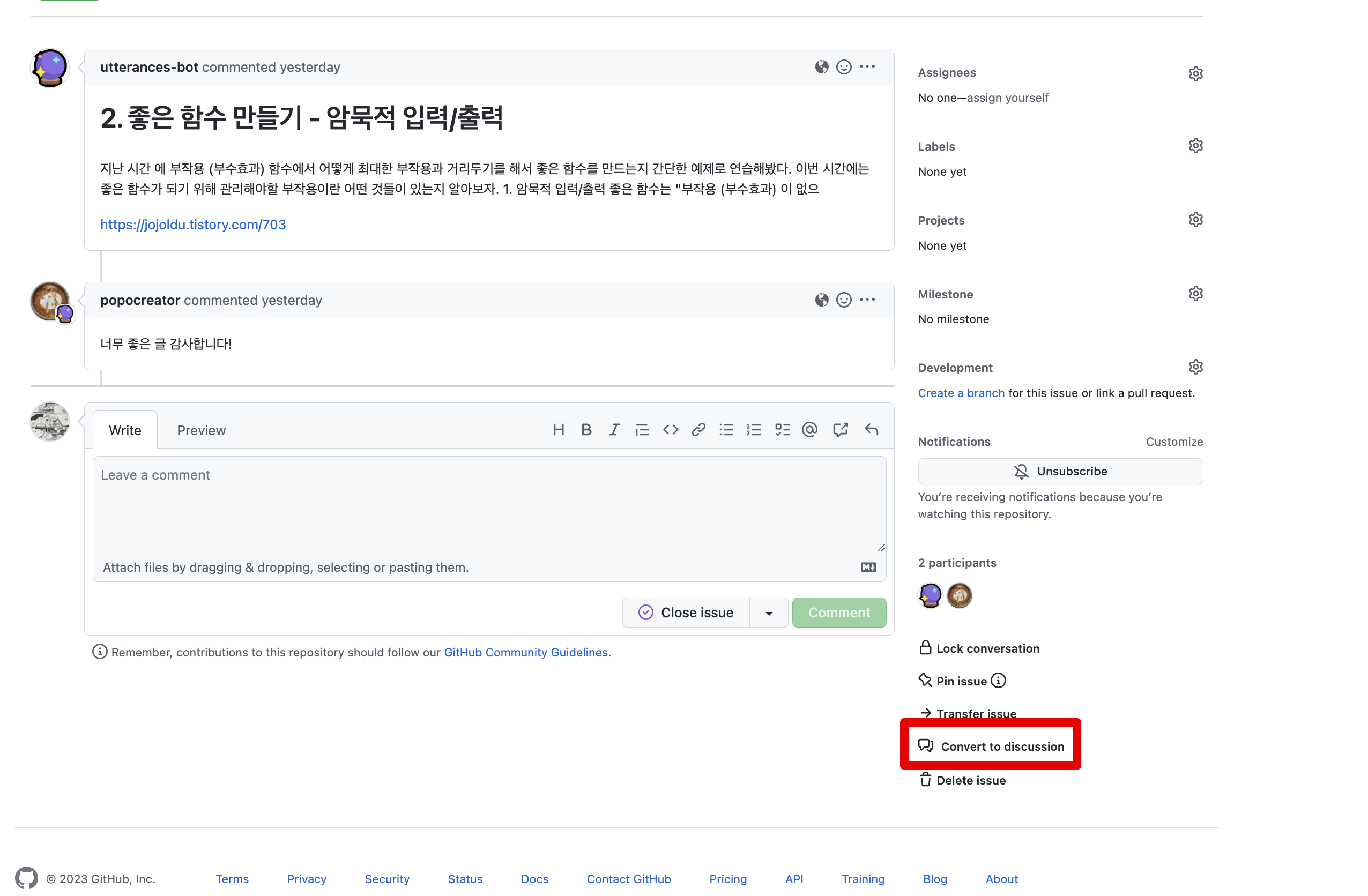Image resolution: width=1368 pixels, height=896 pixels.
Task: Expand the Close issue dropdown arrow
Action: 769,613
